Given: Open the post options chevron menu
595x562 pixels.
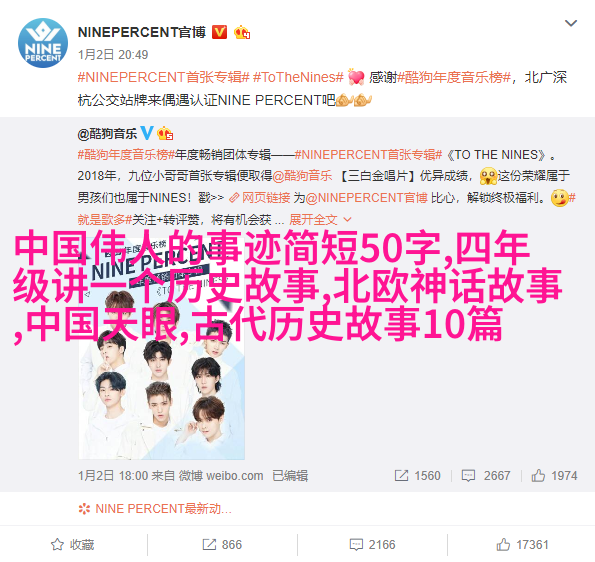Looking at the screenshot, I should tap(571, 23).
